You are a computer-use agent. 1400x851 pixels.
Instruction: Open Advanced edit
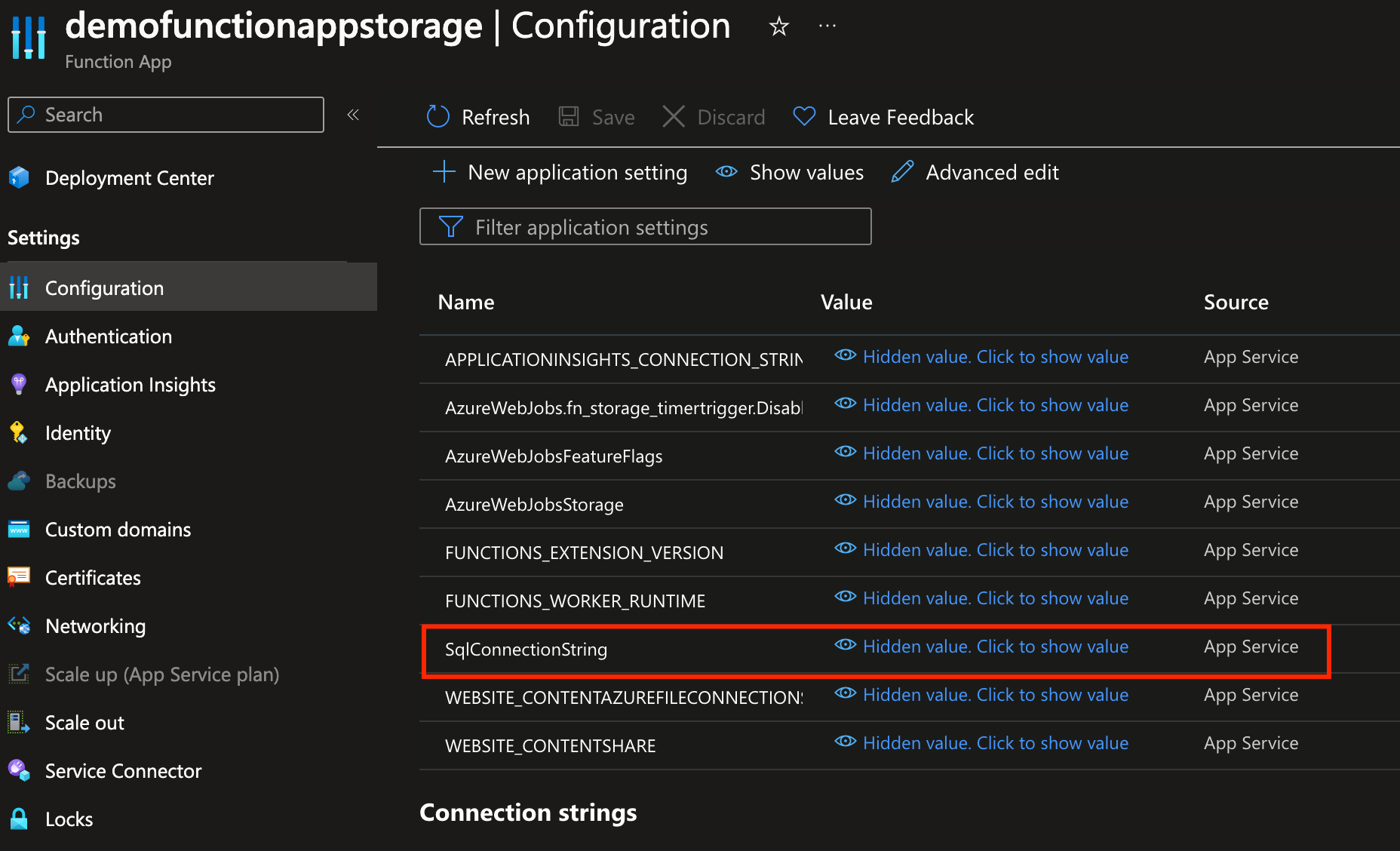click(x=975, y=172)
